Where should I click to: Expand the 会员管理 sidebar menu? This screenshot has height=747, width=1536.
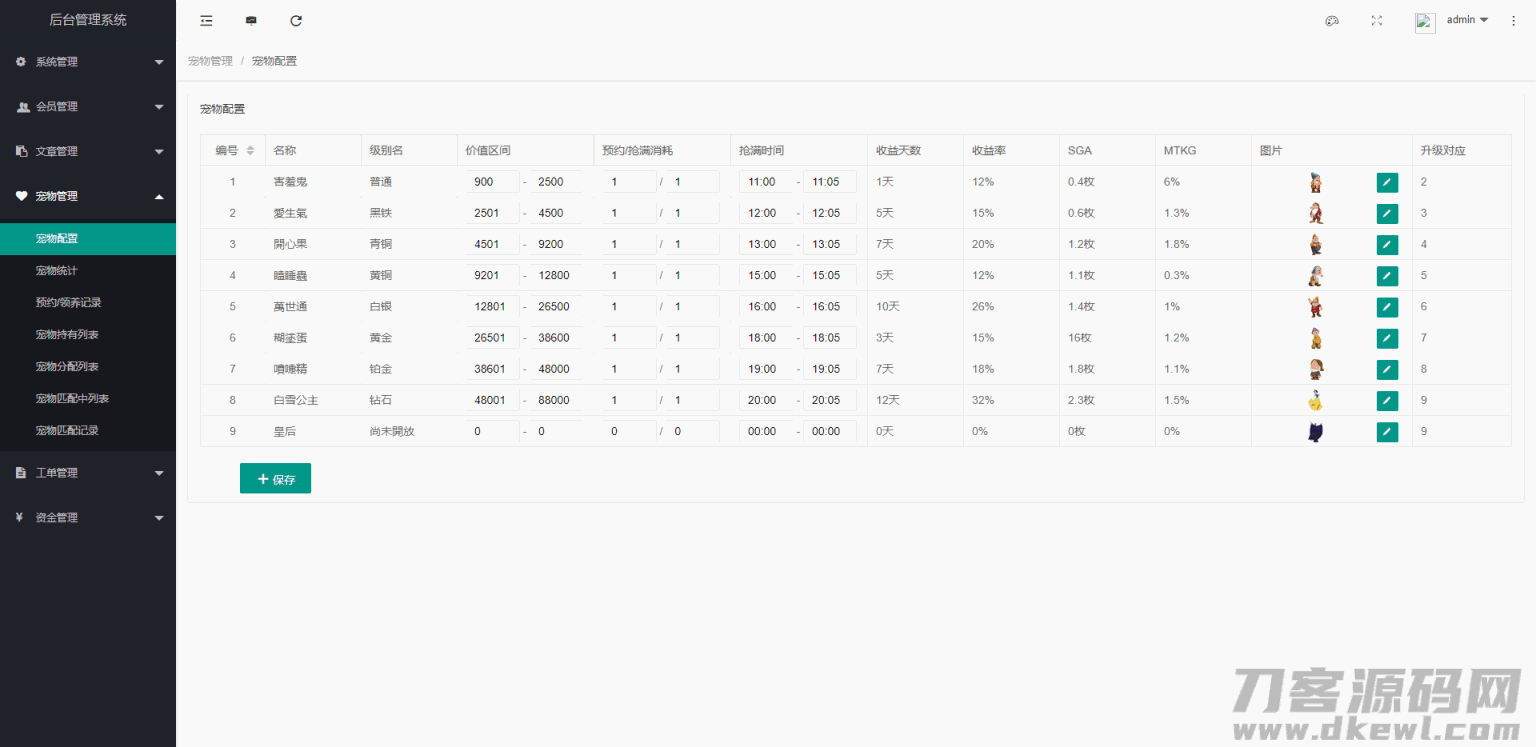88,107
